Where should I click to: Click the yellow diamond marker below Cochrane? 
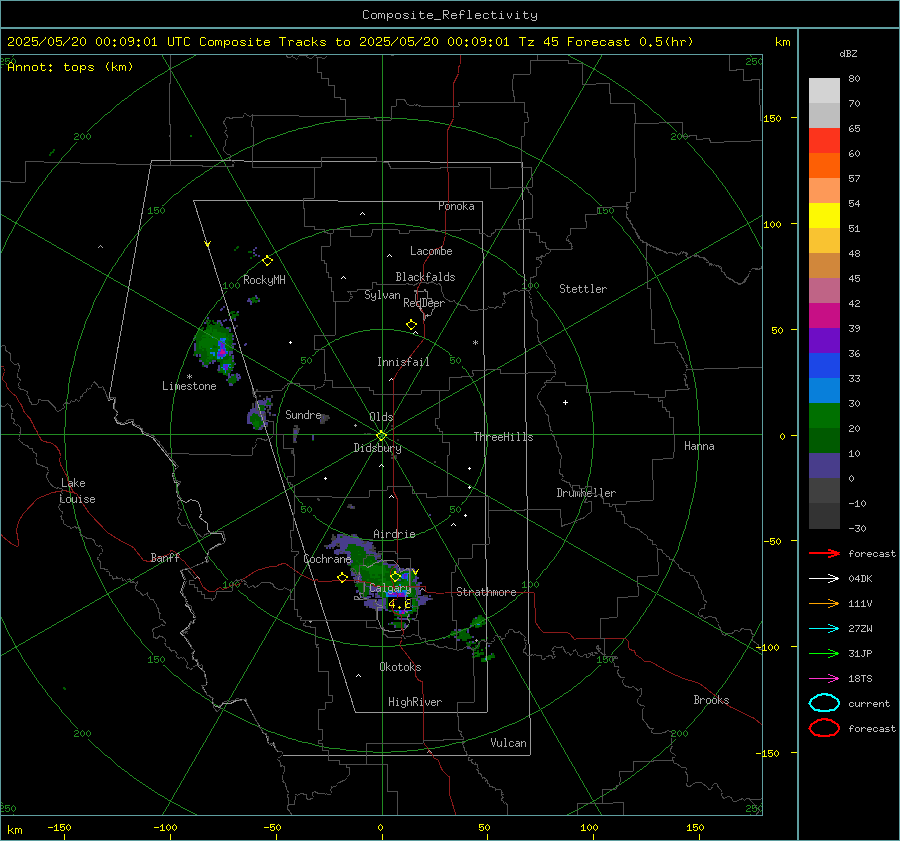tap(342, 578)
